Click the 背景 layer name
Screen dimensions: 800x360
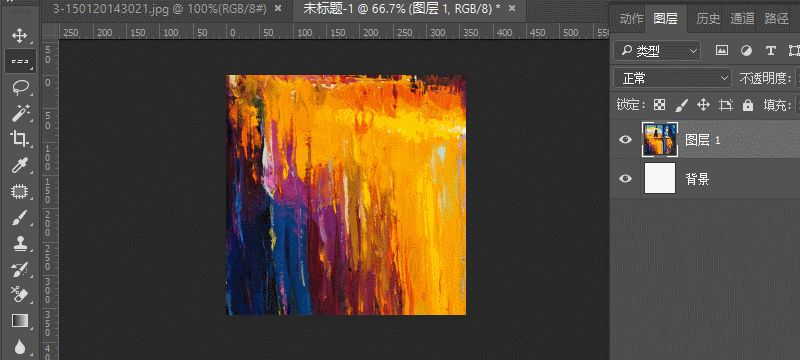click(697, 179)
